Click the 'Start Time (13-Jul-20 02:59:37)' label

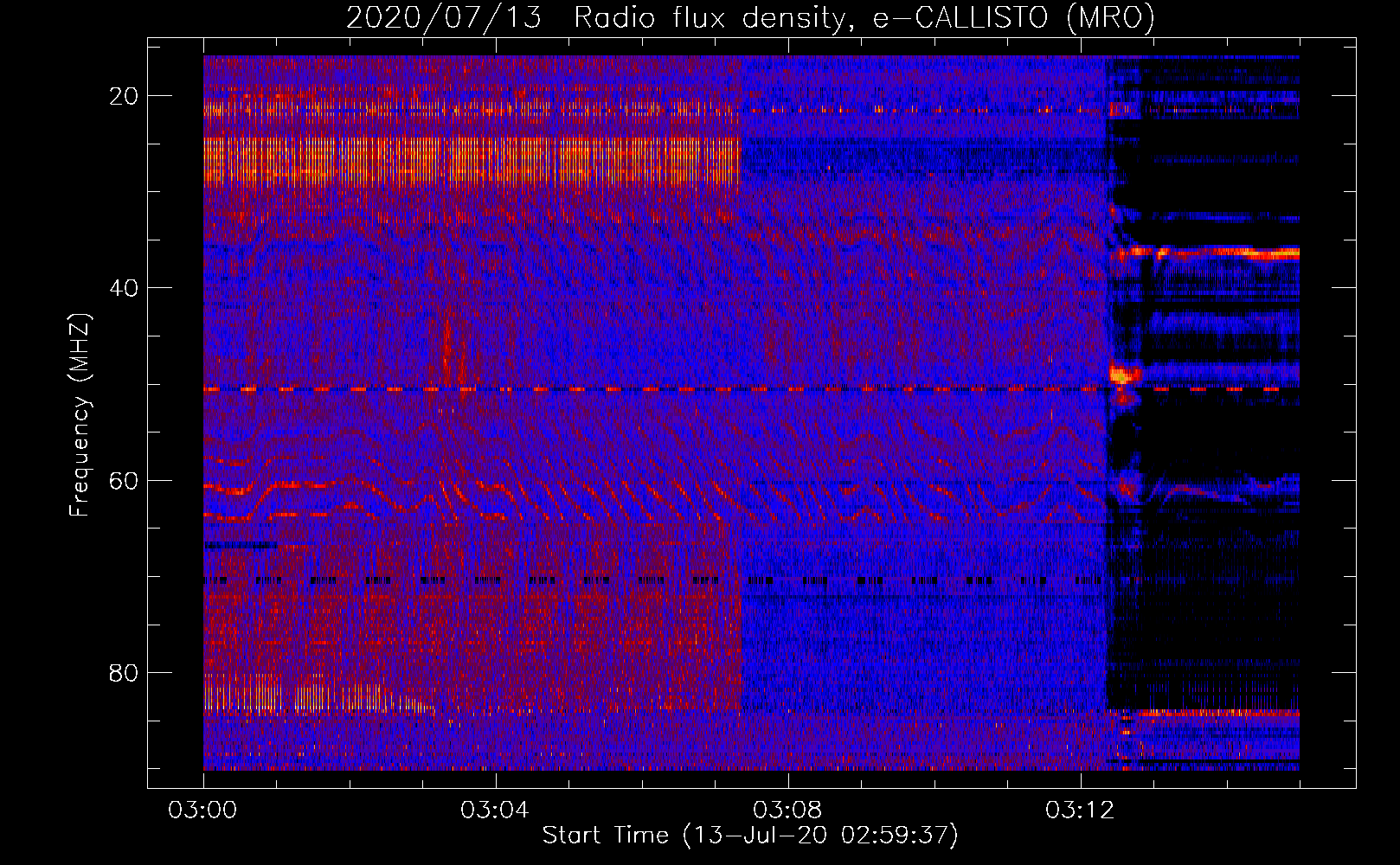750,836
